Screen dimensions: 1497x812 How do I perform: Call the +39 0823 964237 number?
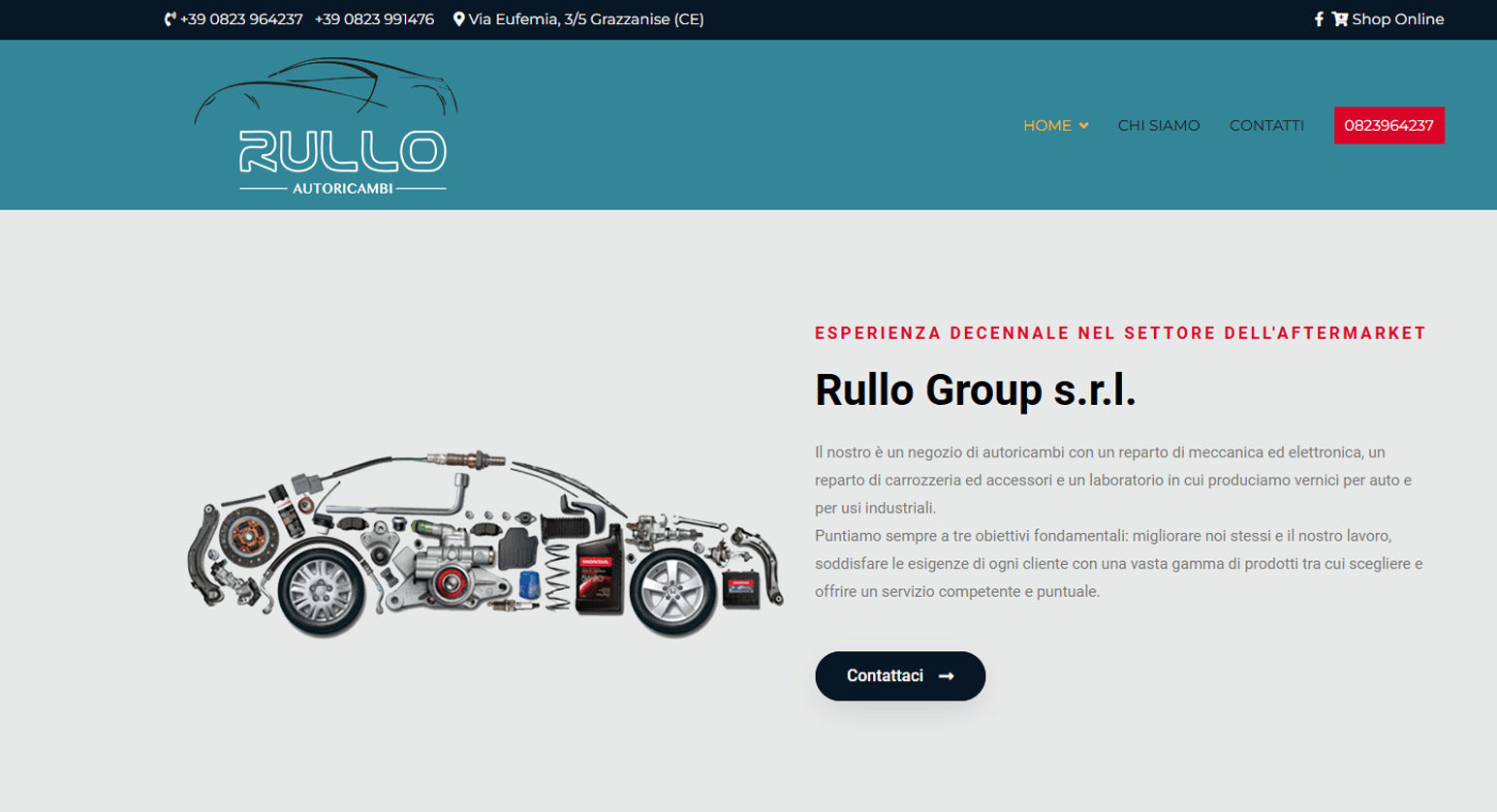tap(241, 19)
